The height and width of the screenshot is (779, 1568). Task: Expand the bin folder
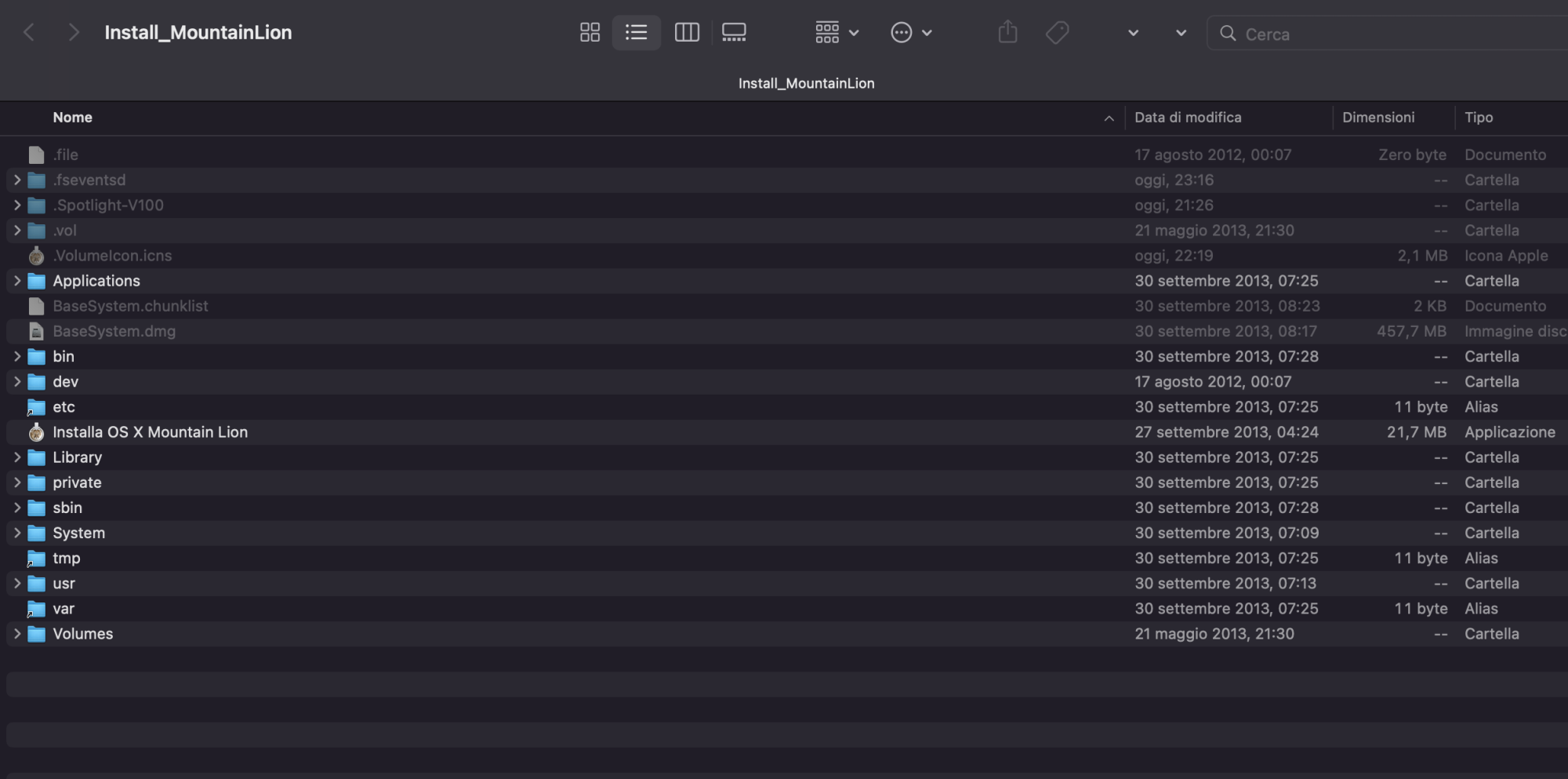[x=17, y=357]
